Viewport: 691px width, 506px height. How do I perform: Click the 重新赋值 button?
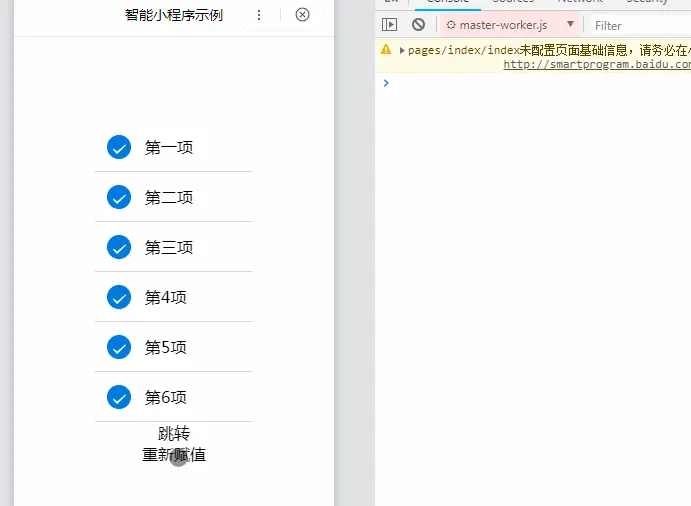[x=174, y=455]
